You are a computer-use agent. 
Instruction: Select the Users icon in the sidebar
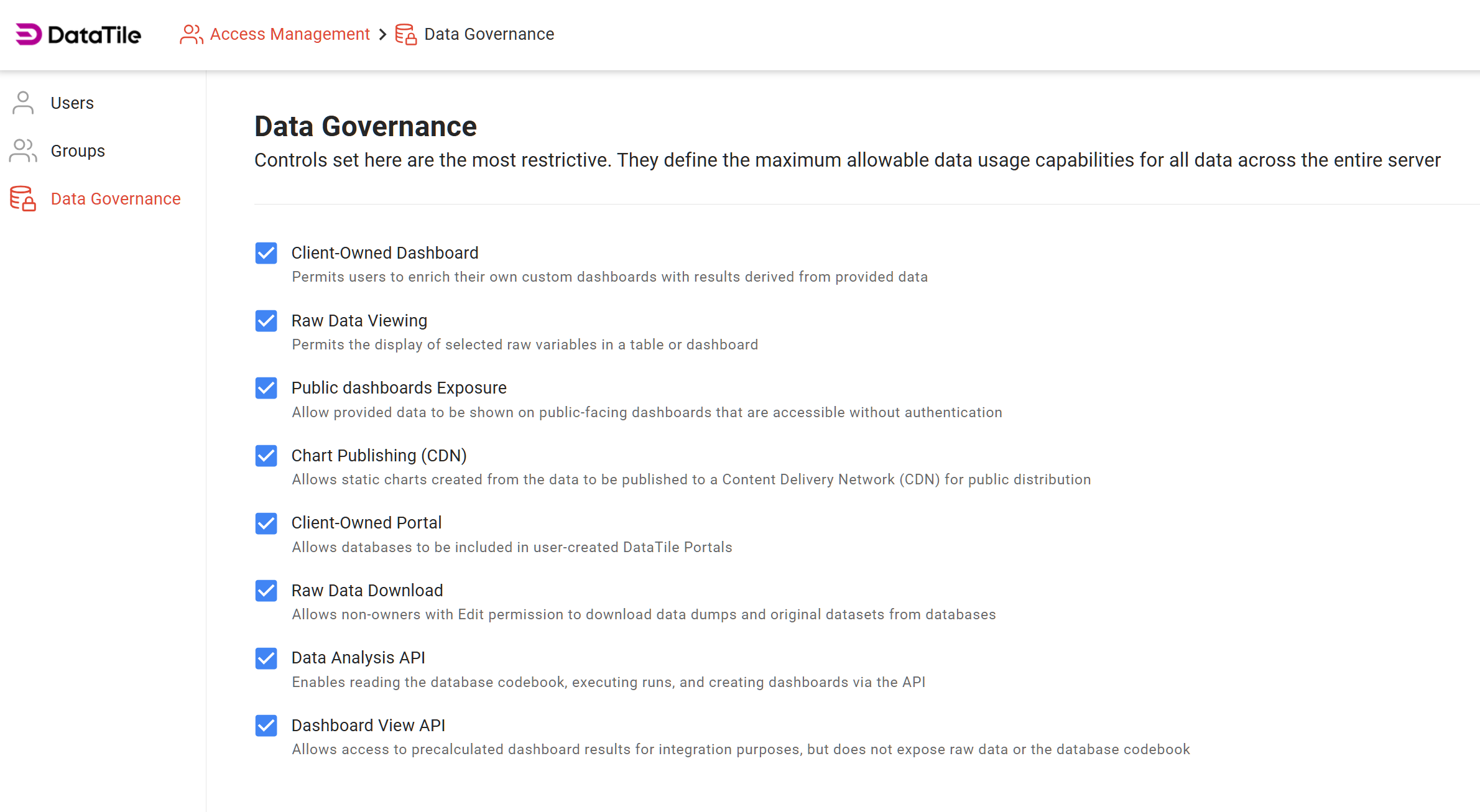(x=23, y=103)
